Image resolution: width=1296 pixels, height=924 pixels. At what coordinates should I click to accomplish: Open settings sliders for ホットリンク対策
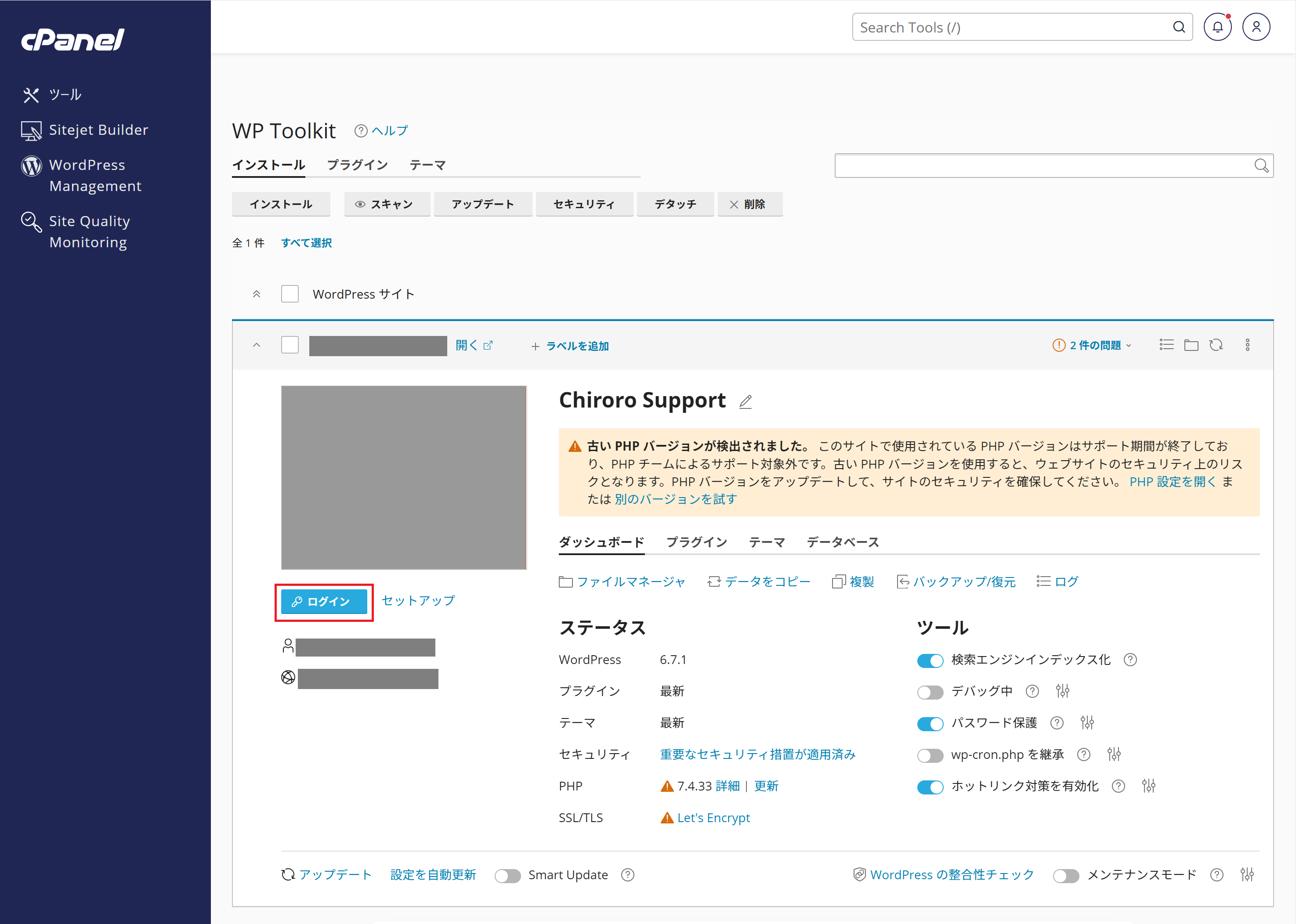click(x=1148, y=786)
